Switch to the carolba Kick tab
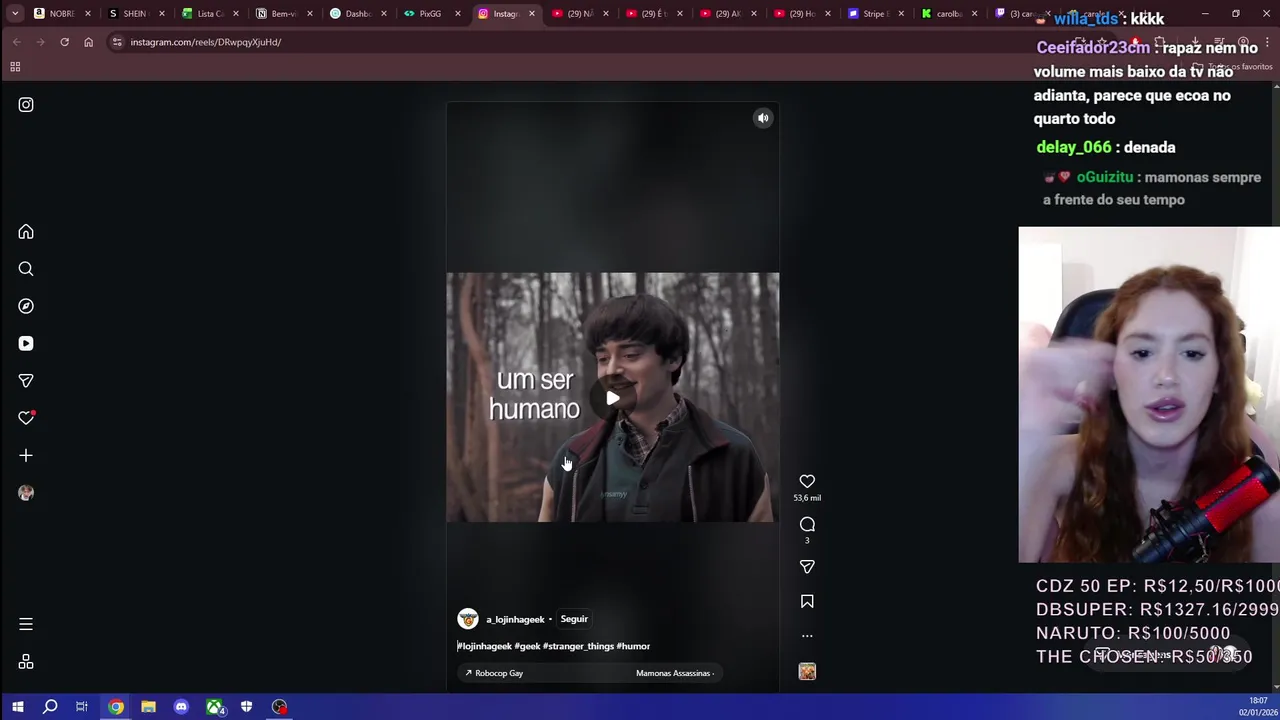 (x=951, y=14)
